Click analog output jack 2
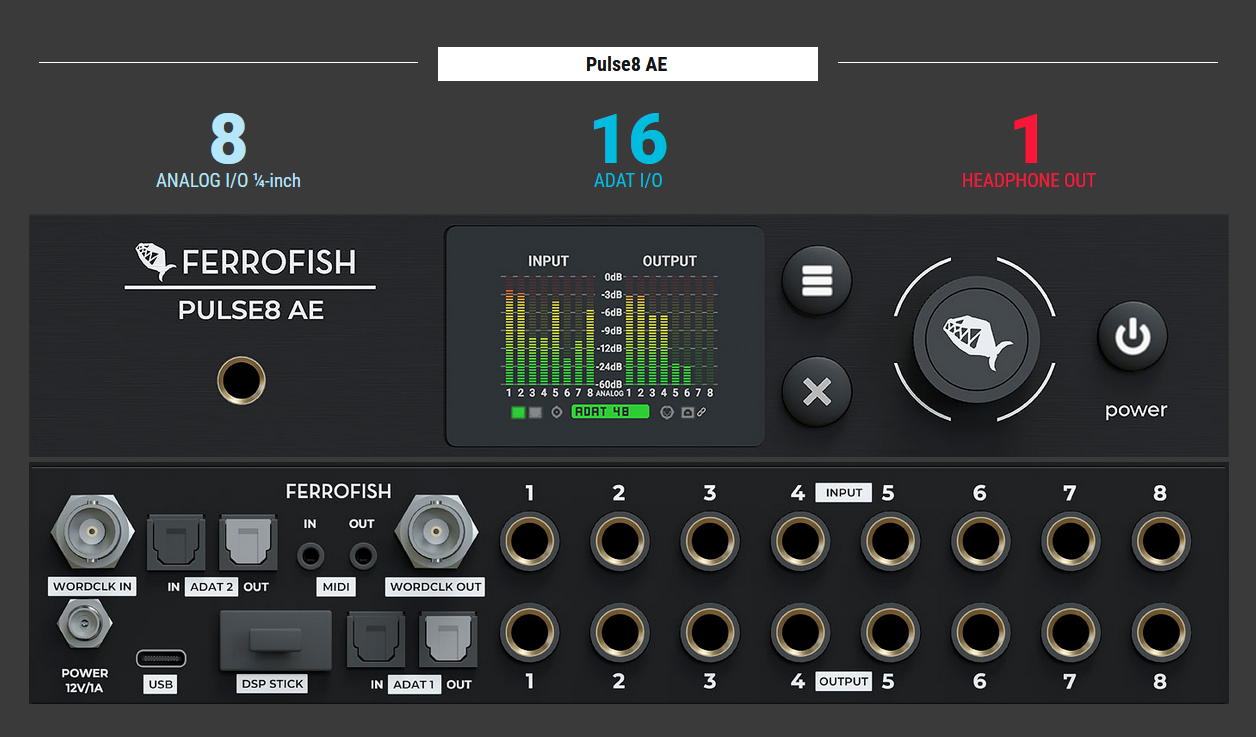This screenshot has width=1256, height=737. tap(619, 633)
